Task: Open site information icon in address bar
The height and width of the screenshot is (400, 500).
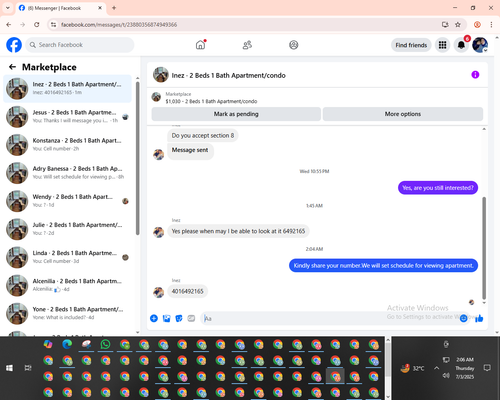Action: point(54,24)
